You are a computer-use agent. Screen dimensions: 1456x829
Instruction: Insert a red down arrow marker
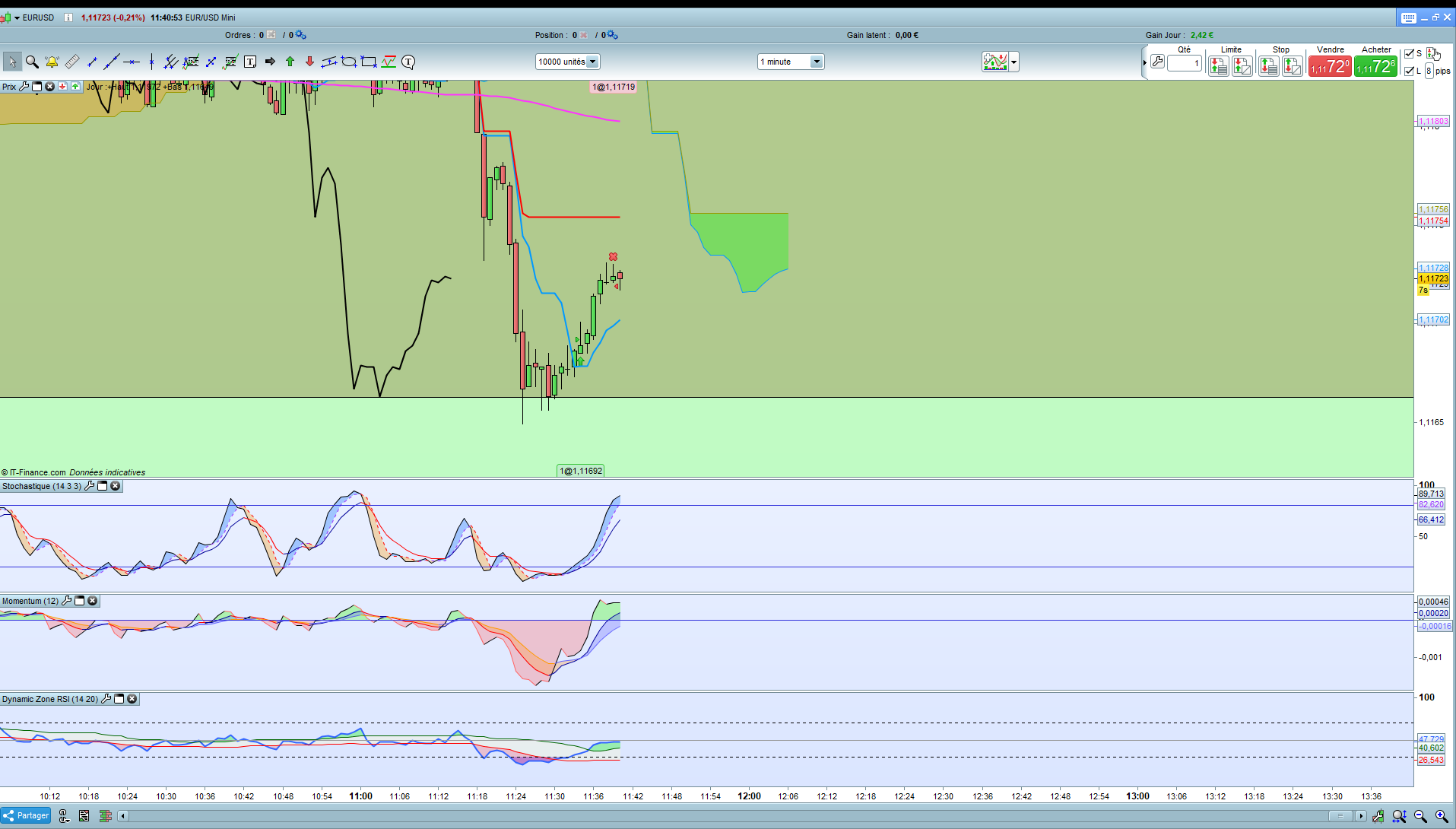(x=309, y=62)
